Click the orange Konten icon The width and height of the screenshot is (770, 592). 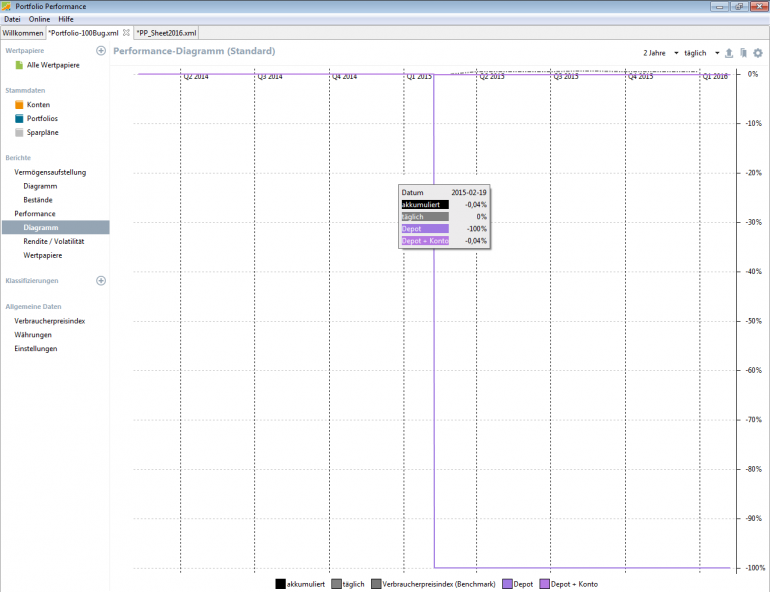[19, 105]
